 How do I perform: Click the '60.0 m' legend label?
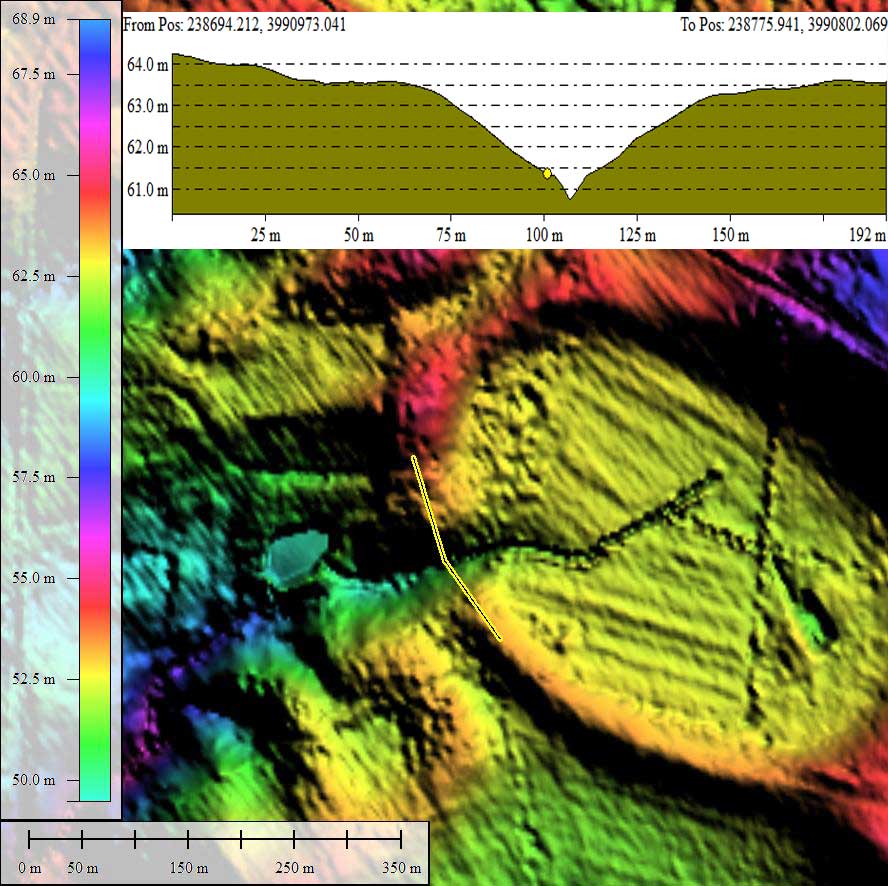point(34,377)
